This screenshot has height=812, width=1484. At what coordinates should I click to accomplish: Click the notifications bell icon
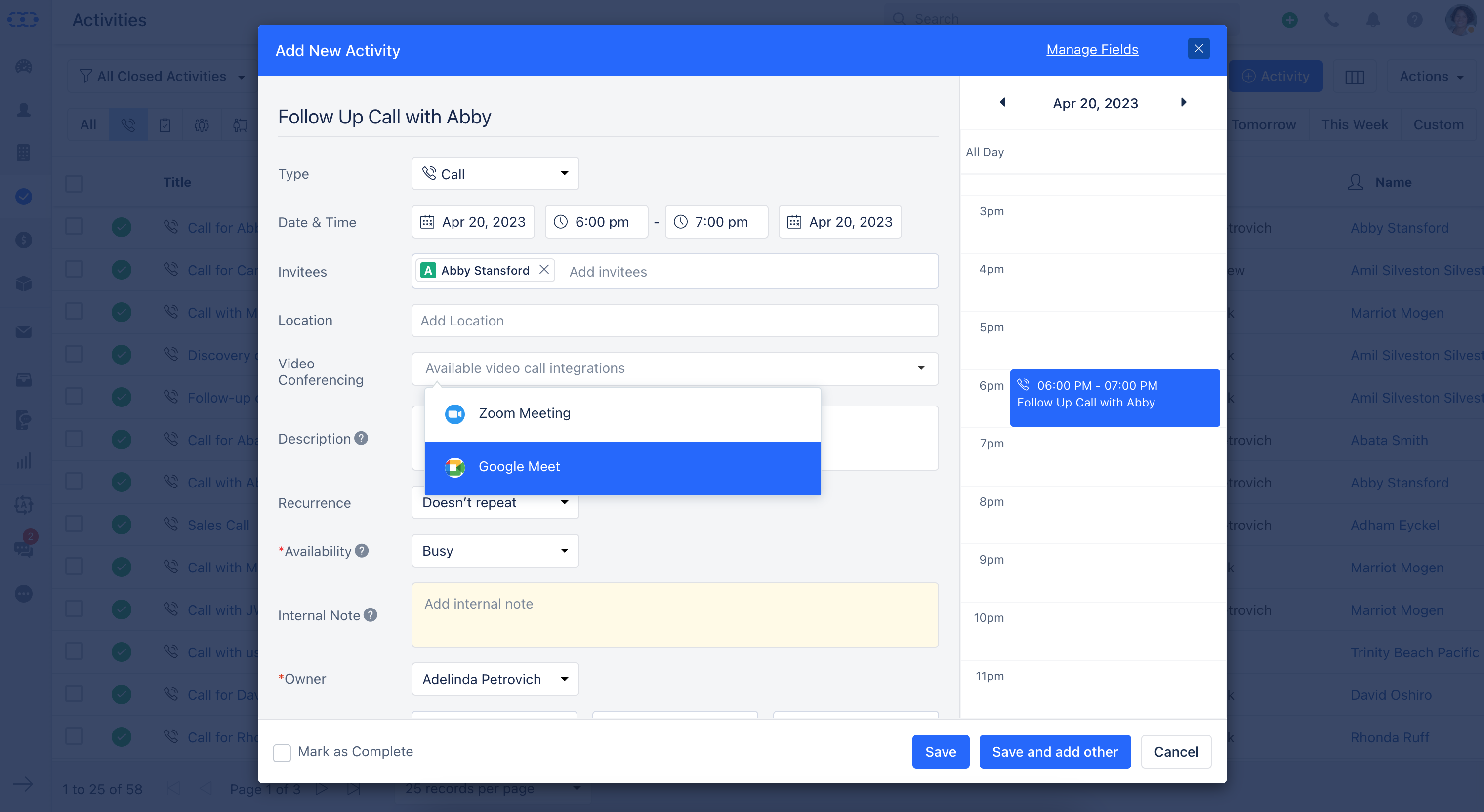coord(1373,20)
